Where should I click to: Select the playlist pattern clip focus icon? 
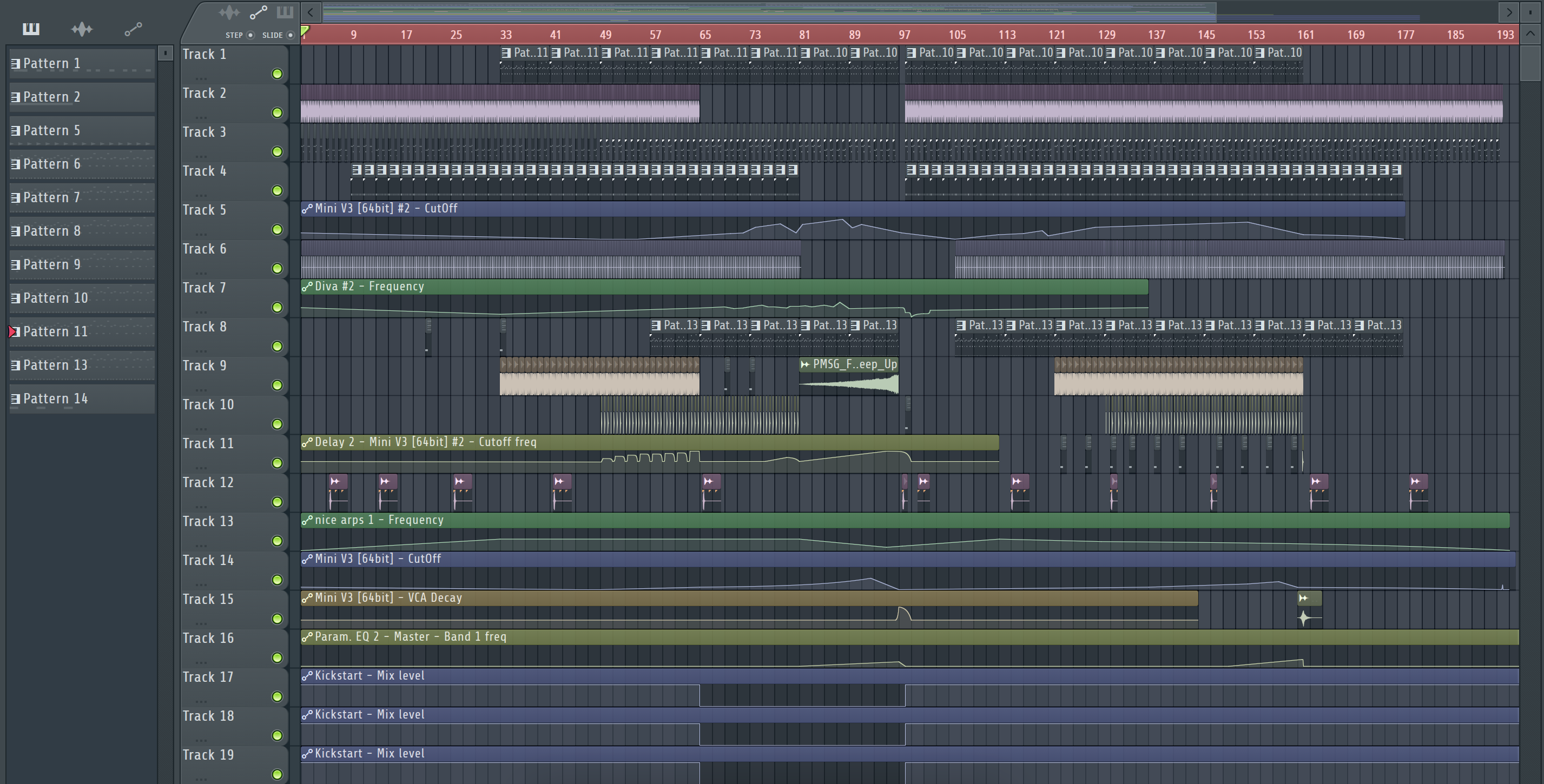click(x=285, y=12)
